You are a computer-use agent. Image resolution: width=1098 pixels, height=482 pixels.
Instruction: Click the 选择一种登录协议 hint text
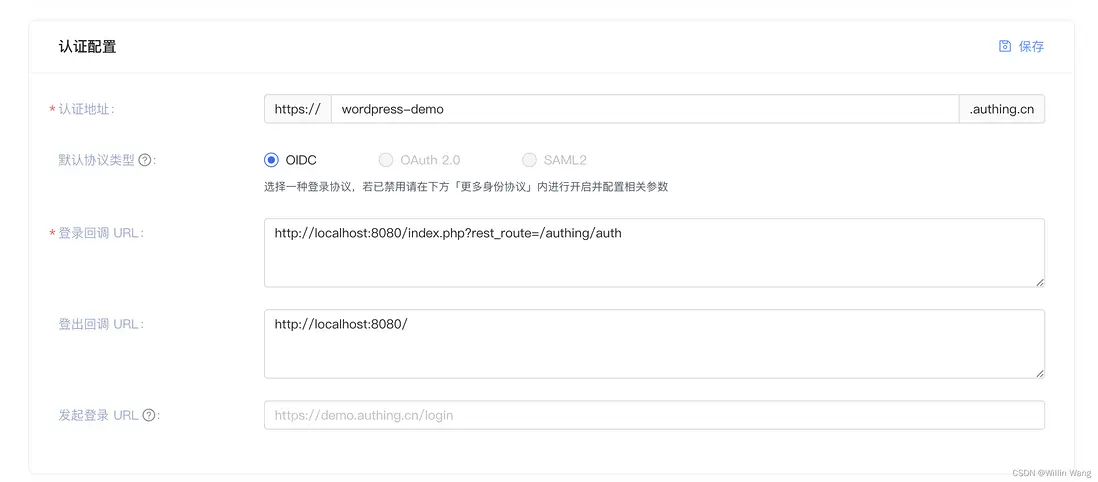click(x=466, y=187)
